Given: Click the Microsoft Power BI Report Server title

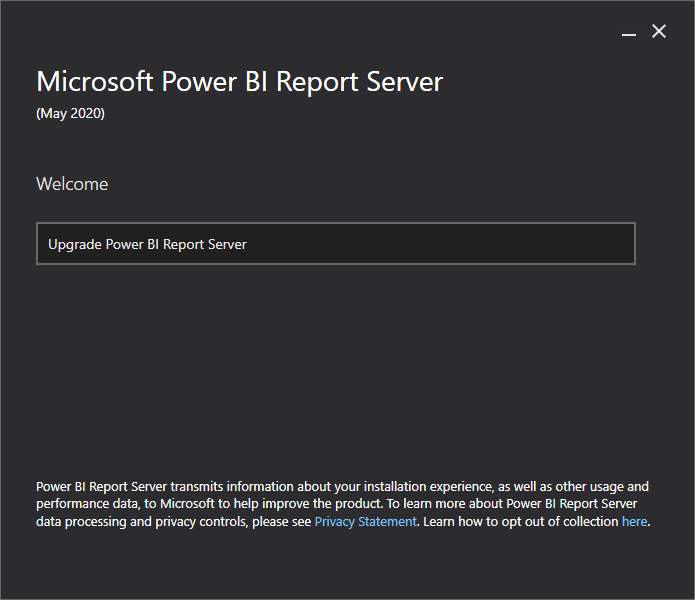Looking at the screenshot, I should pos(239,82).
